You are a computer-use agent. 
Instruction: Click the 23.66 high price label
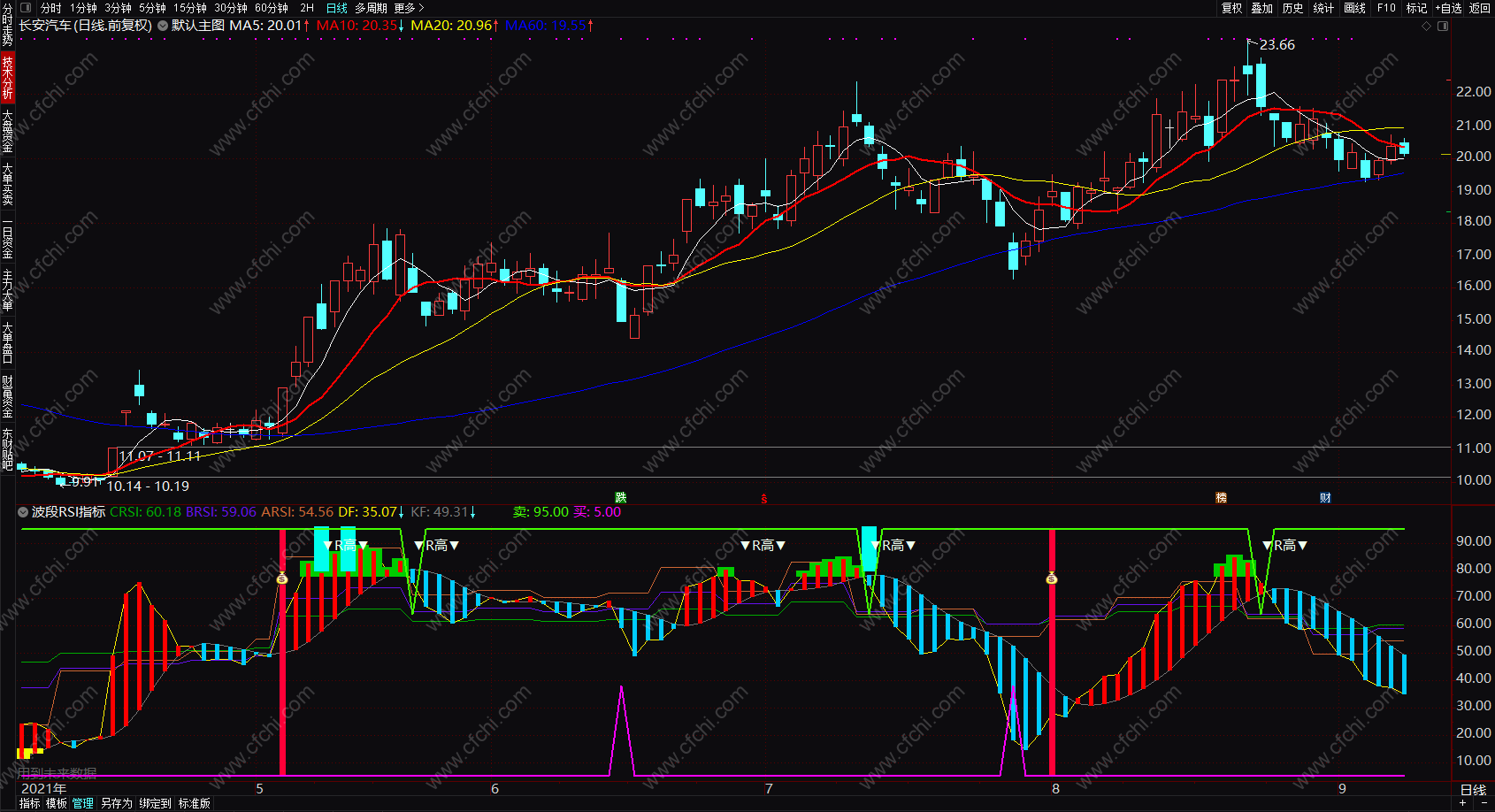point(1276,45)
